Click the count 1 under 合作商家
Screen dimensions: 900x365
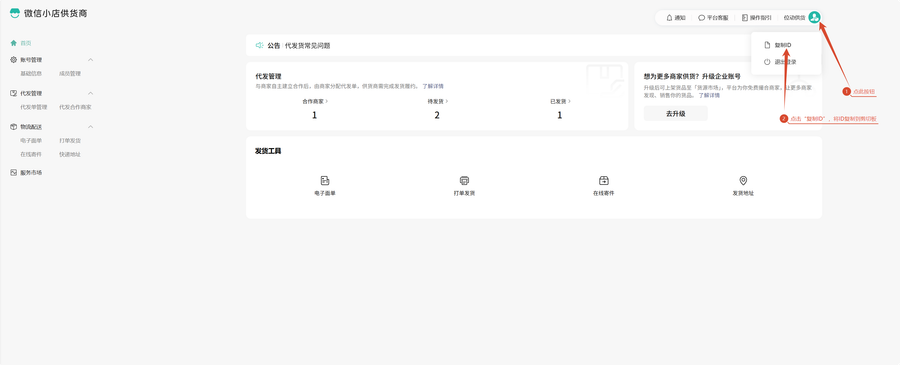315,115
